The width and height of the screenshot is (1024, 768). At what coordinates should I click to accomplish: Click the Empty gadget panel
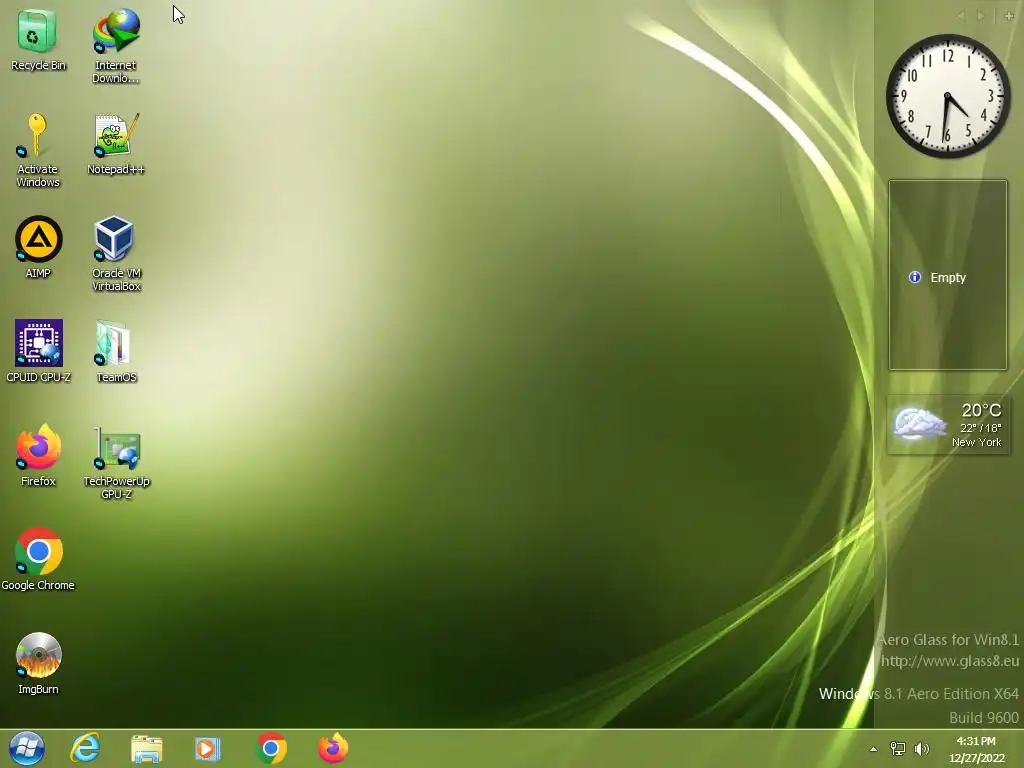tap(948, 275)
